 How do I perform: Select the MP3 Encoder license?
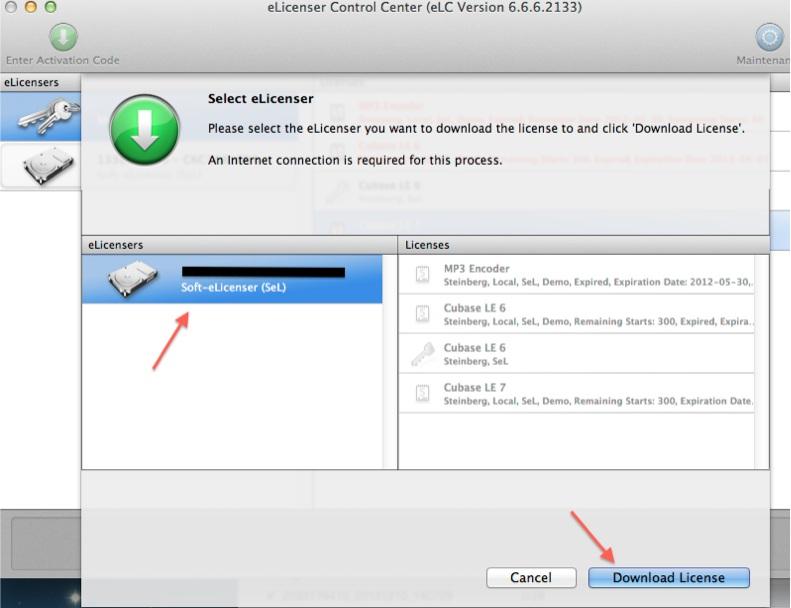coord(576,274)
